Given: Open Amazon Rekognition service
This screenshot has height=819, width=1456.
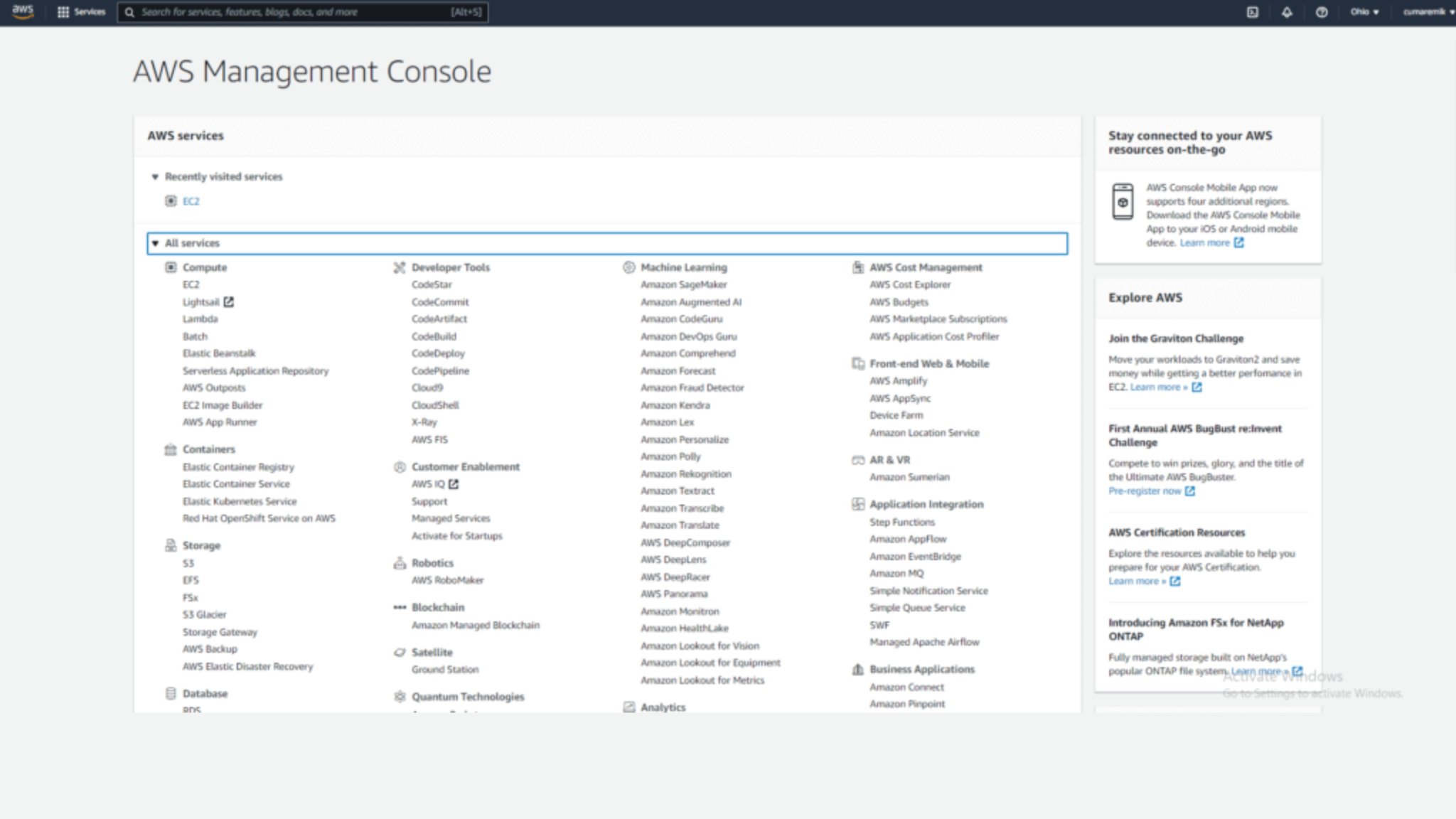Looking at the screenshot, I should (685, 474).
